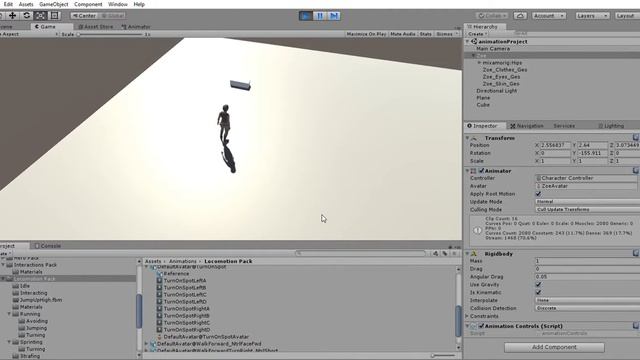Uncheck Use Gravity
Image resolution: width=640 pixels, height=360 pixels.
538,284
